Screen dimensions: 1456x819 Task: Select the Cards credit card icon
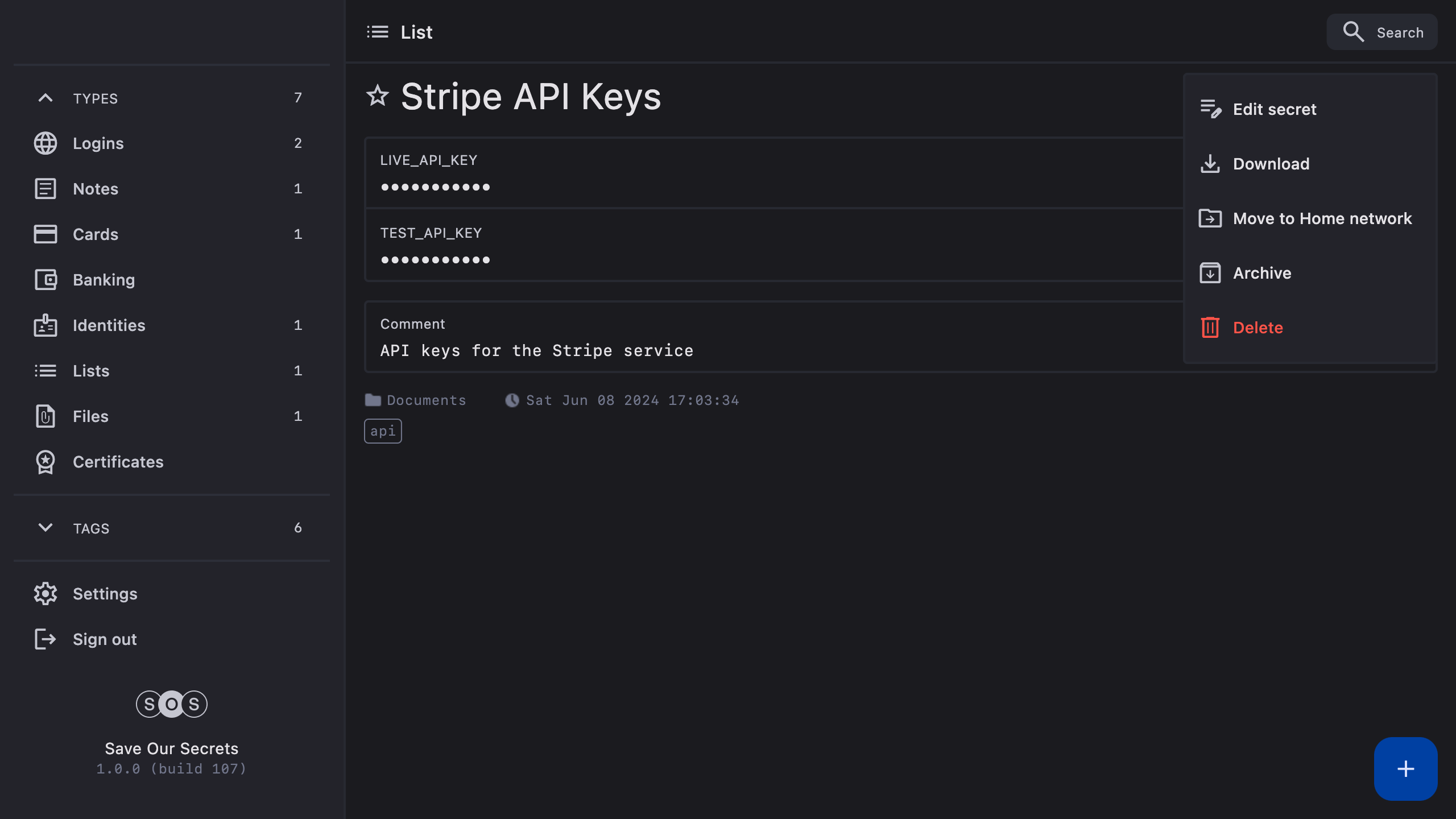point(45,234)
